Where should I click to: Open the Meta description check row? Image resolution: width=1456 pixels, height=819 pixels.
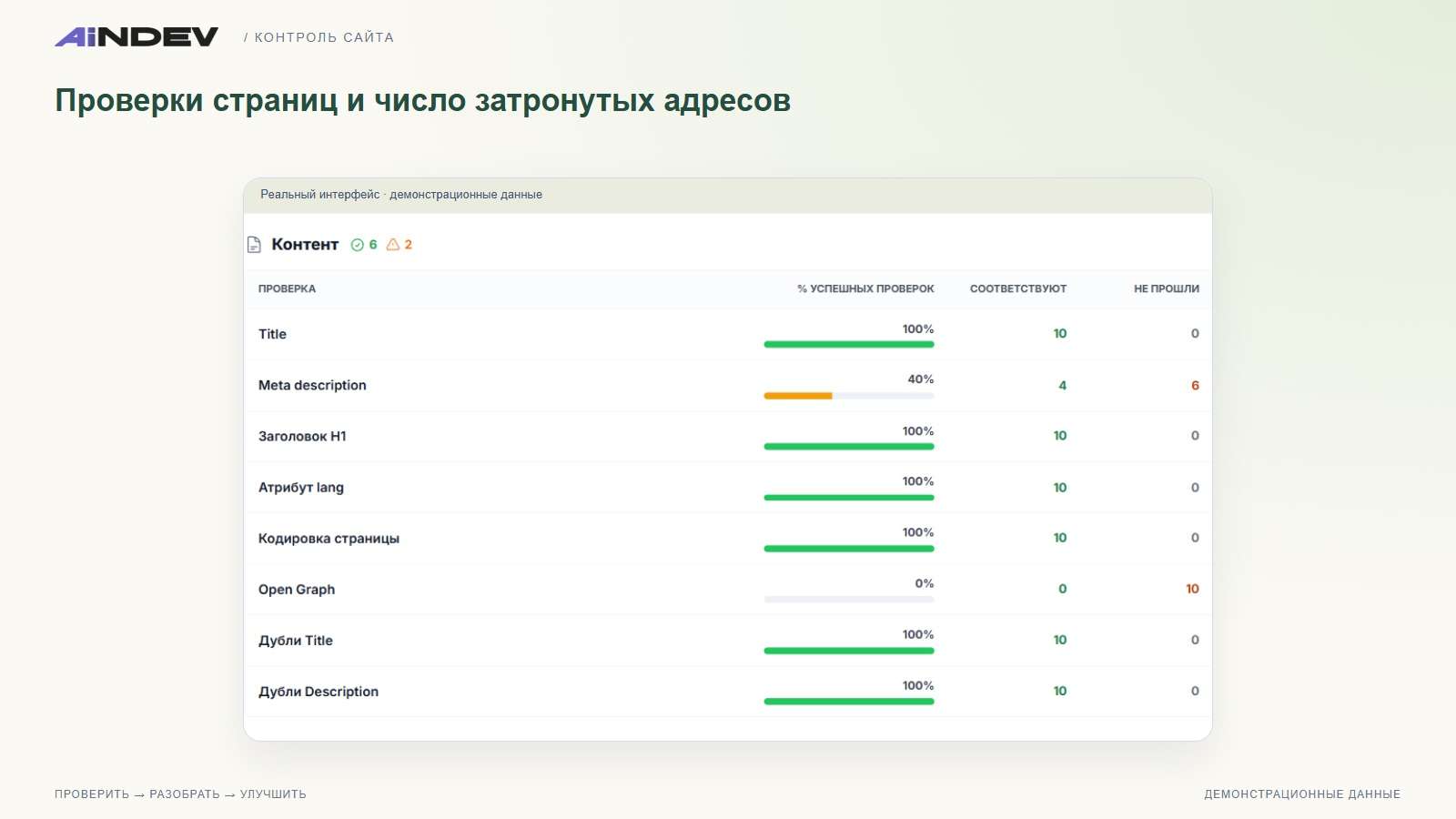[x=728, y=385]
